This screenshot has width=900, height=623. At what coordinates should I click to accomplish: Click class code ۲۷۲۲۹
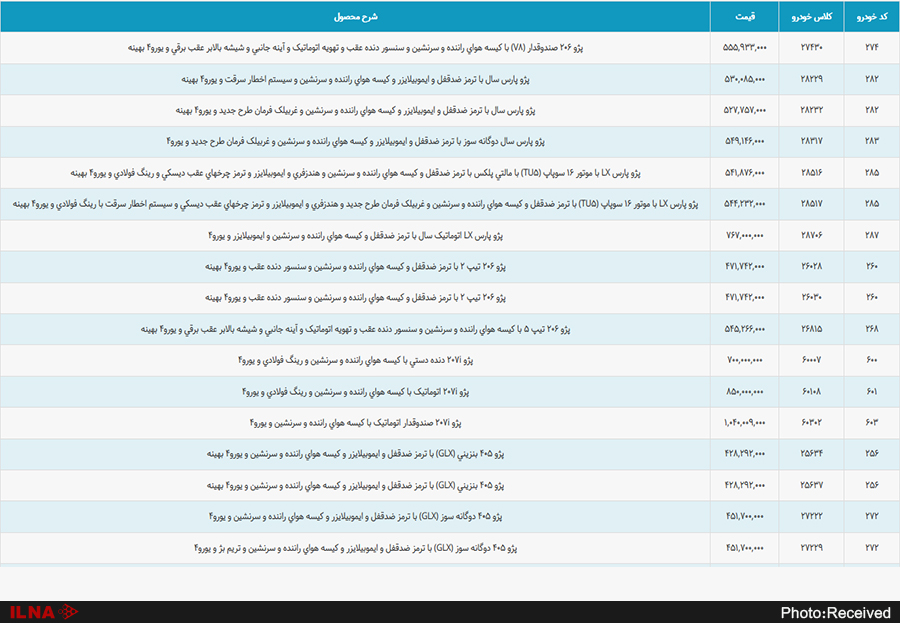tap(812, 548)
